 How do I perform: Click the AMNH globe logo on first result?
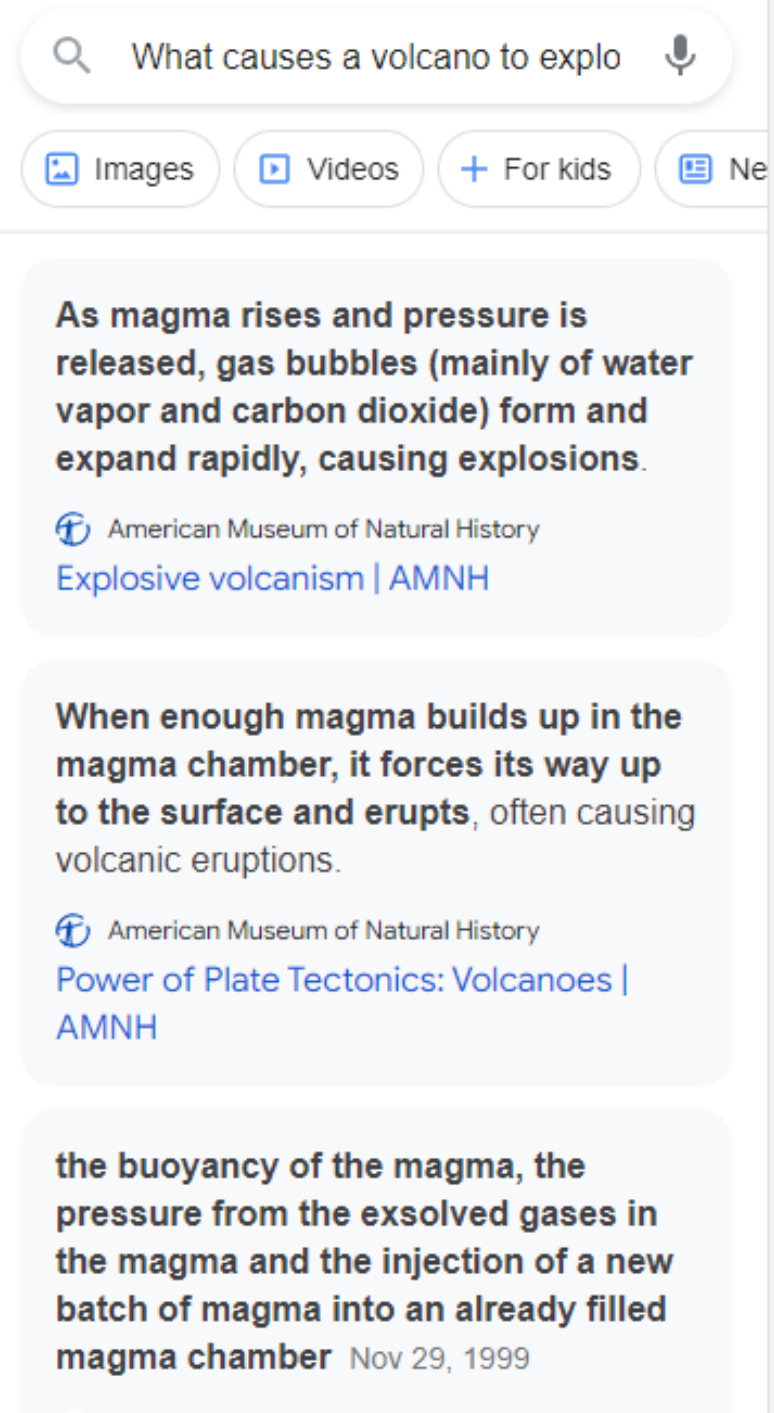pos(72,529)
